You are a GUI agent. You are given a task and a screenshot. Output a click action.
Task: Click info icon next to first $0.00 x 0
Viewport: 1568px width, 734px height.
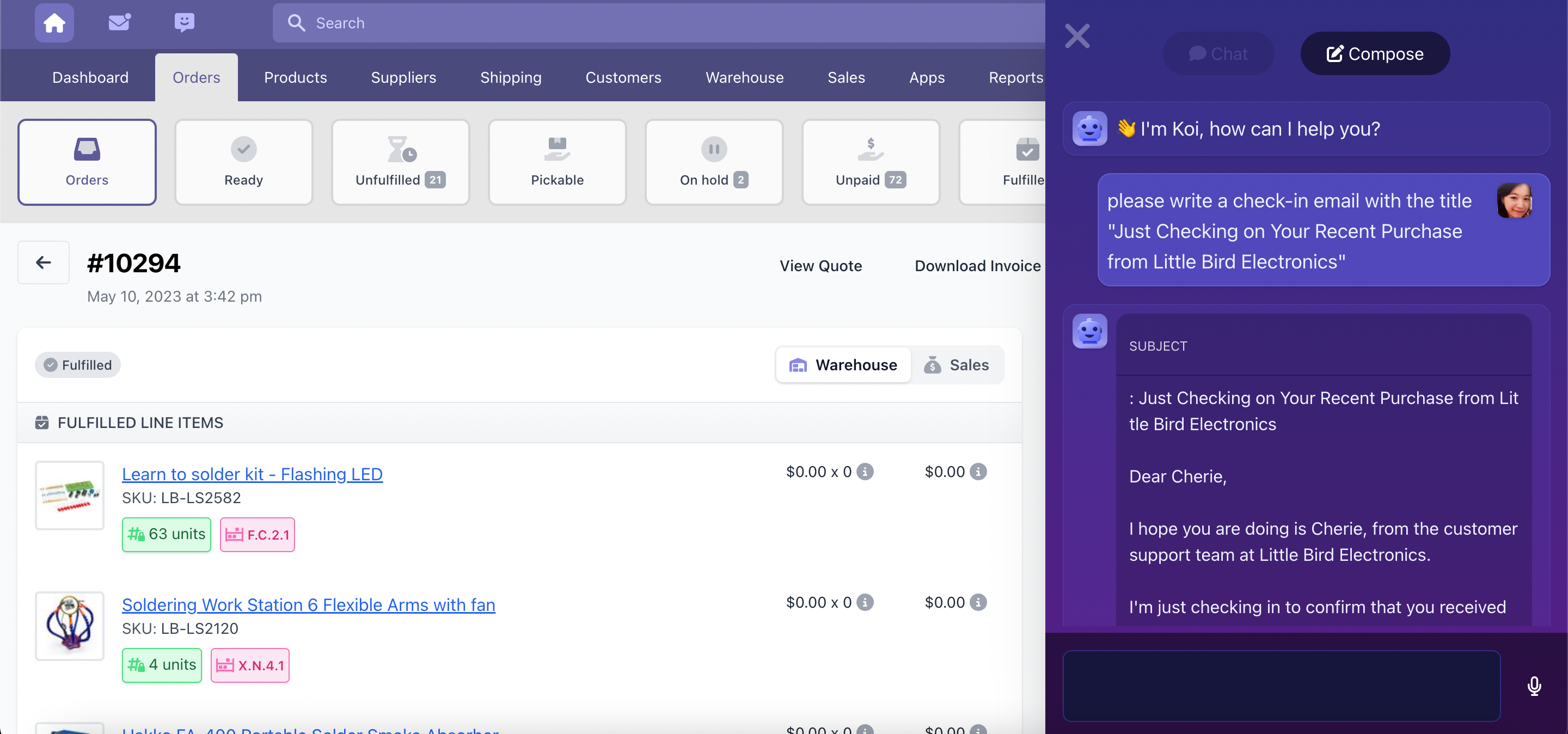point(865,472)
